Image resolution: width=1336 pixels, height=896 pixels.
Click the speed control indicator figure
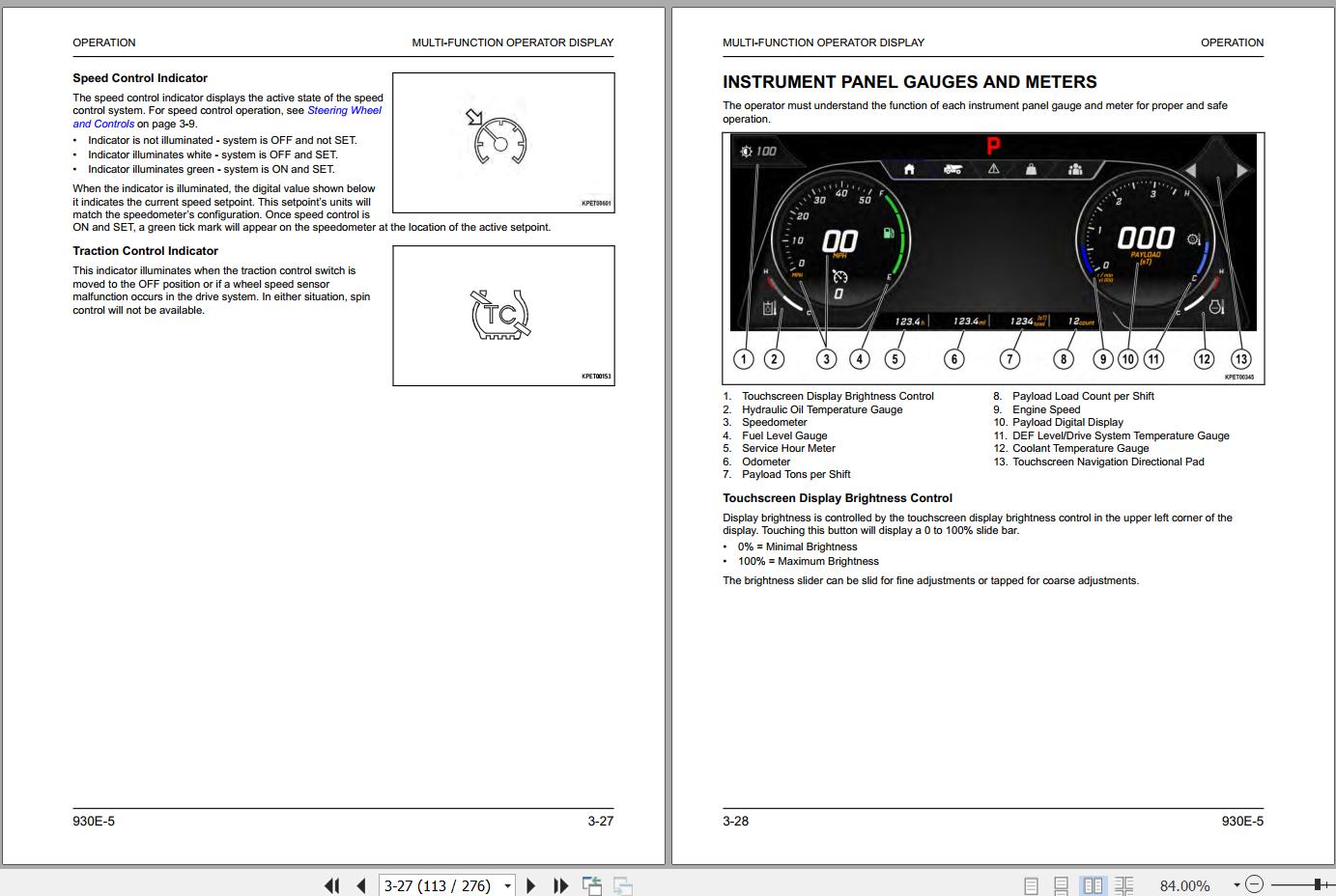coord(502,142)
